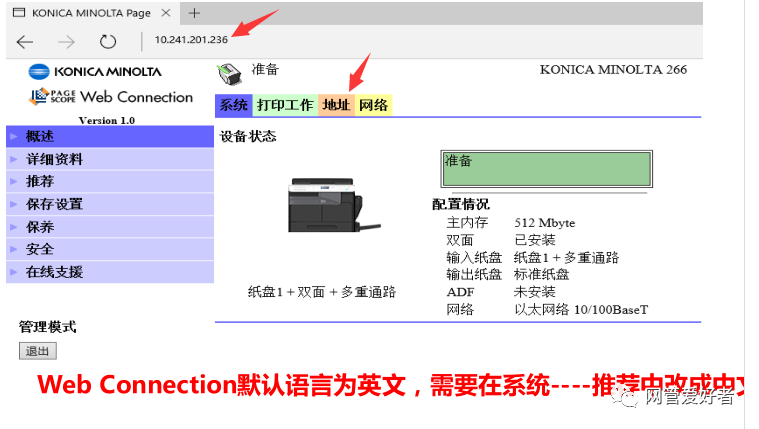Click the 标准纸盘 output tray value
The height and width of the screenshot is (429, 759).
[x=541, y=275]
